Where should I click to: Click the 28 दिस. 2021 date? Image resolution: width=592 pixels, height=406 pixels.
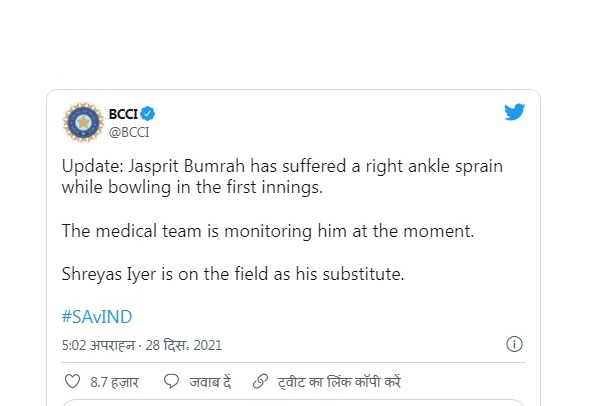[184, 345]
